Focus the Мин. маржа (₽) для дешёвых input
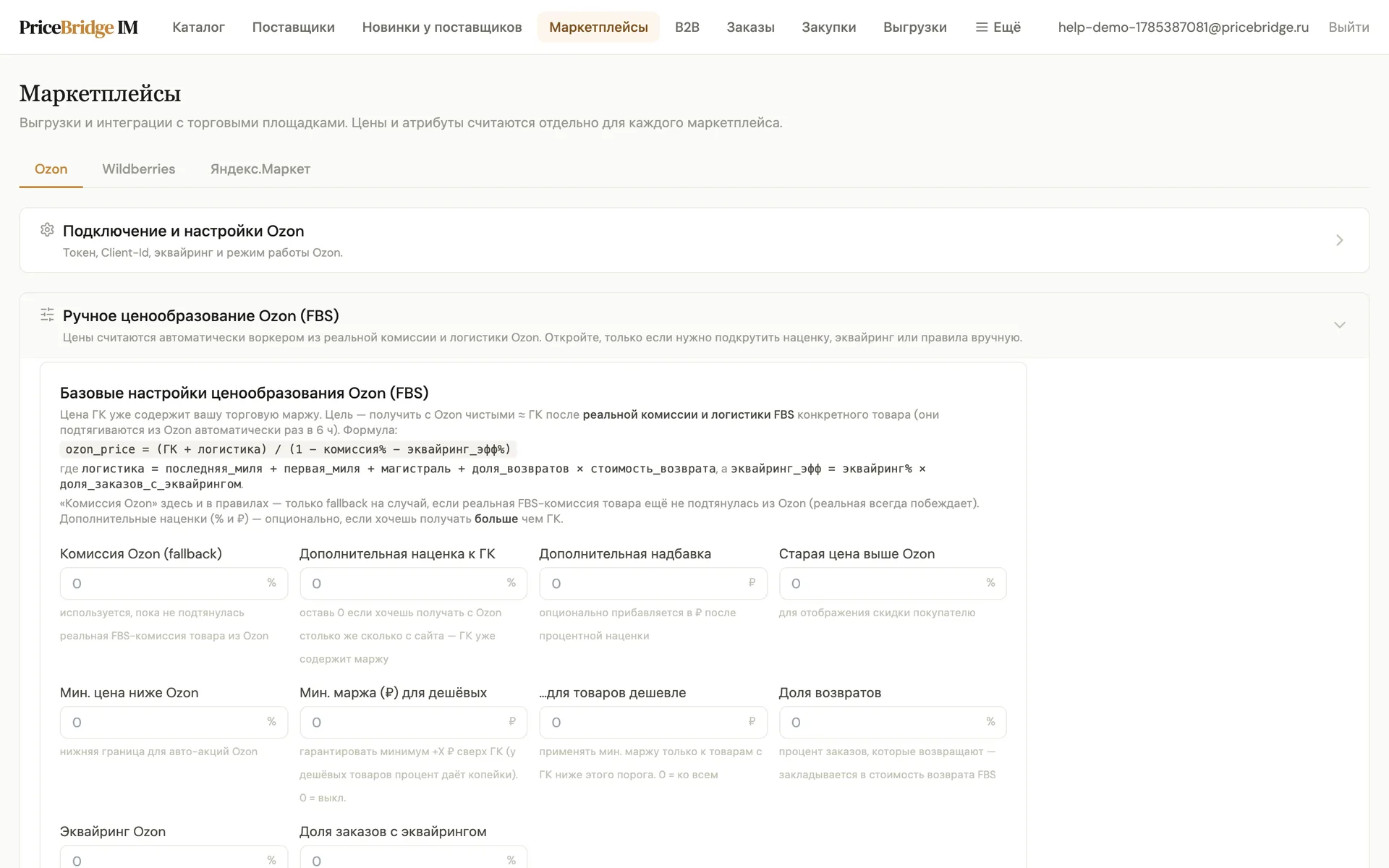Image resolution: width=1389 pixels, height=868 pixels. click(x=413, y=723)
